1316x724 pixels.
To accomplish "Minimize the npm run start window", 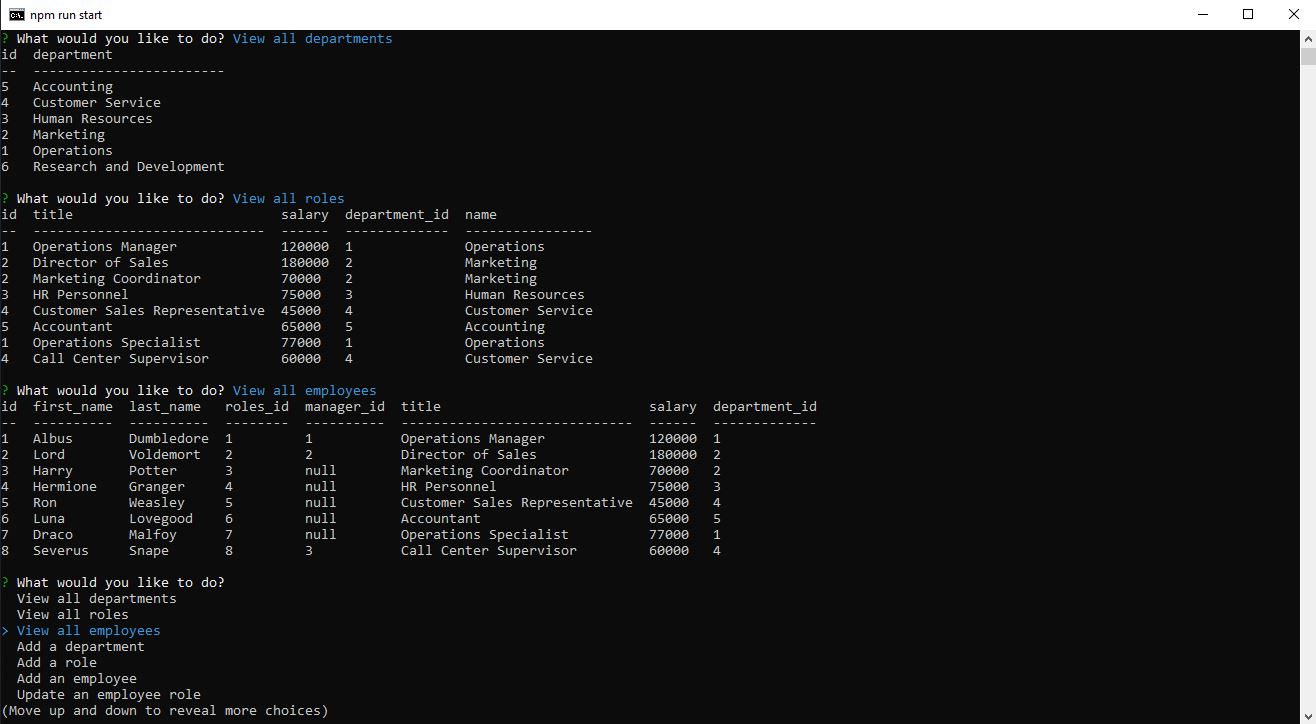I will [x=1202, y=14].
